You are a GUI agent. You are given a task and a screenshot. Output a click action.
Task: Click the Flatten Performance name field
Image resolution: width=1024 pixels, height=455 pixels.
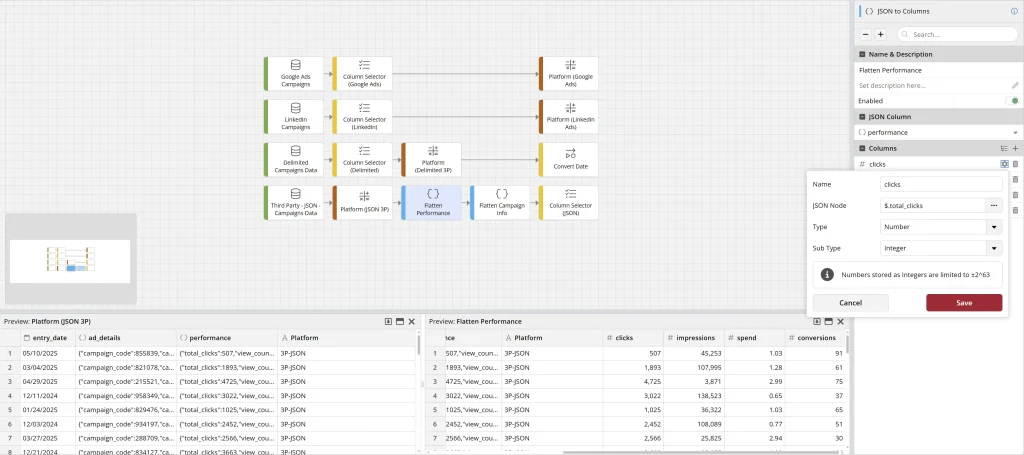[938, 70]
